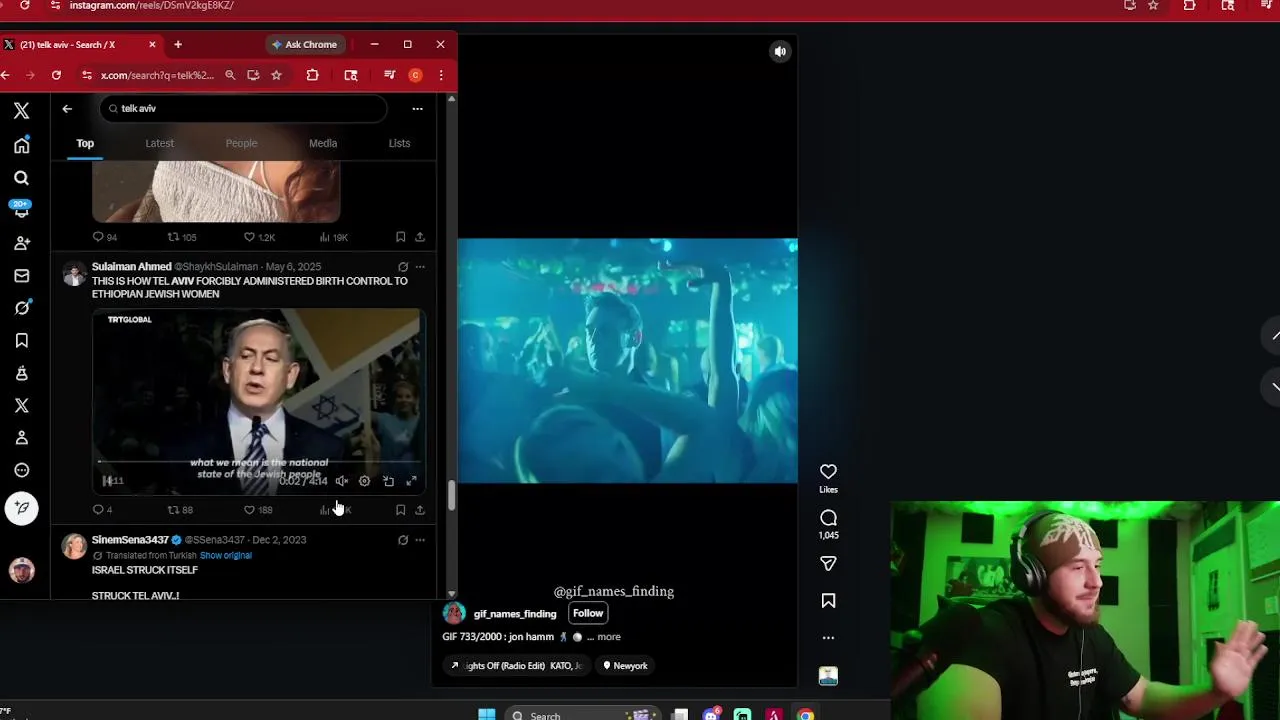
Task: Bookmark the post with 19K views
Action: tap(400, 237)
